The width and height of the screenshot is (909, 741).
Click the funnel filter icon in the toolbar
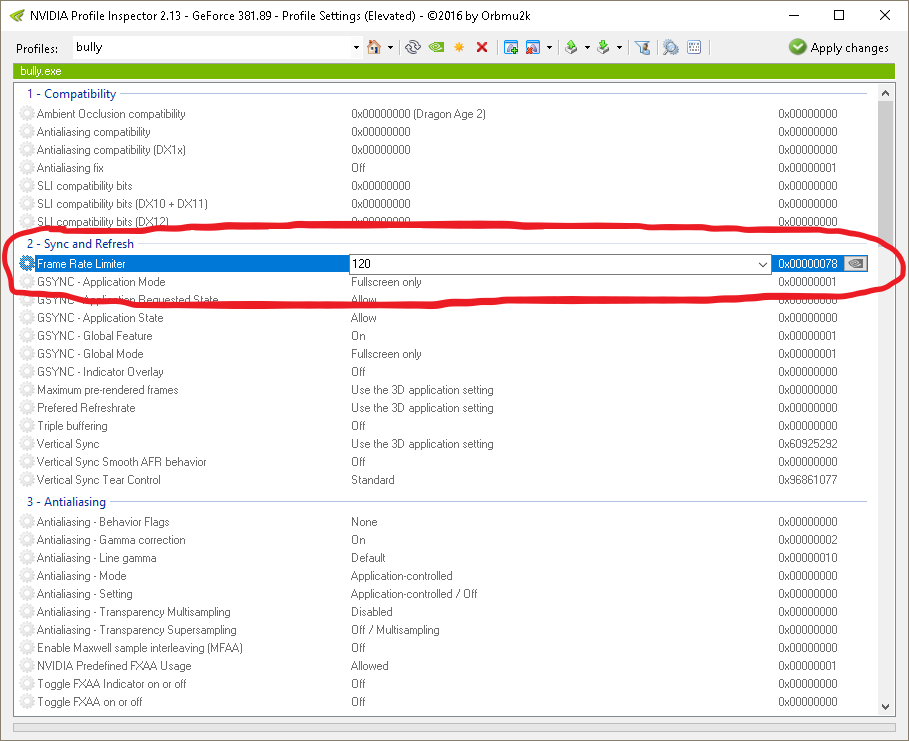(x=642, y=48)
